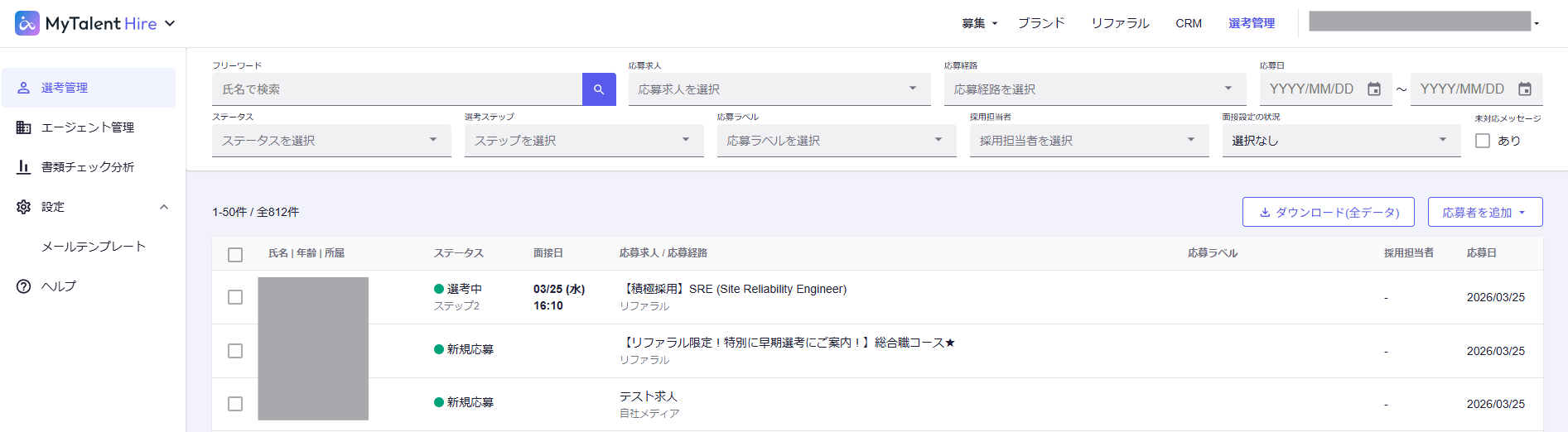Open the 応募求人を選択 dropdown

(779, 89)
